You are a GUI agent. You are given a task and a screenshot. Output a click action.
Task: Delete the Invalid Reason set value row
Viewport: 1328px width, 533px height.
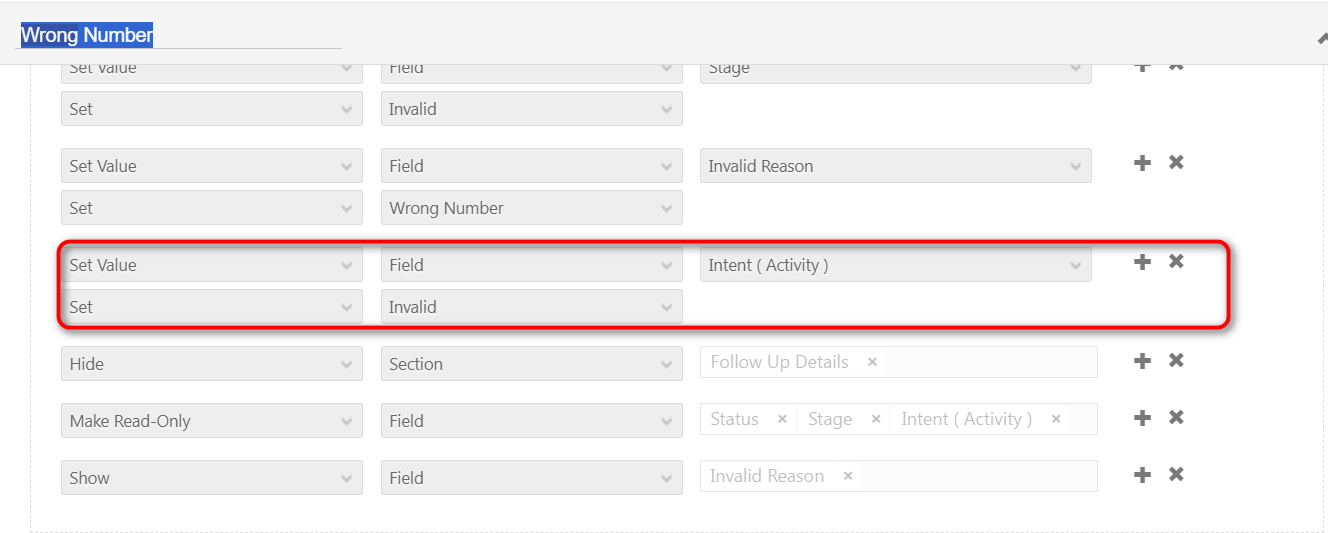(x=1176, y=163)
